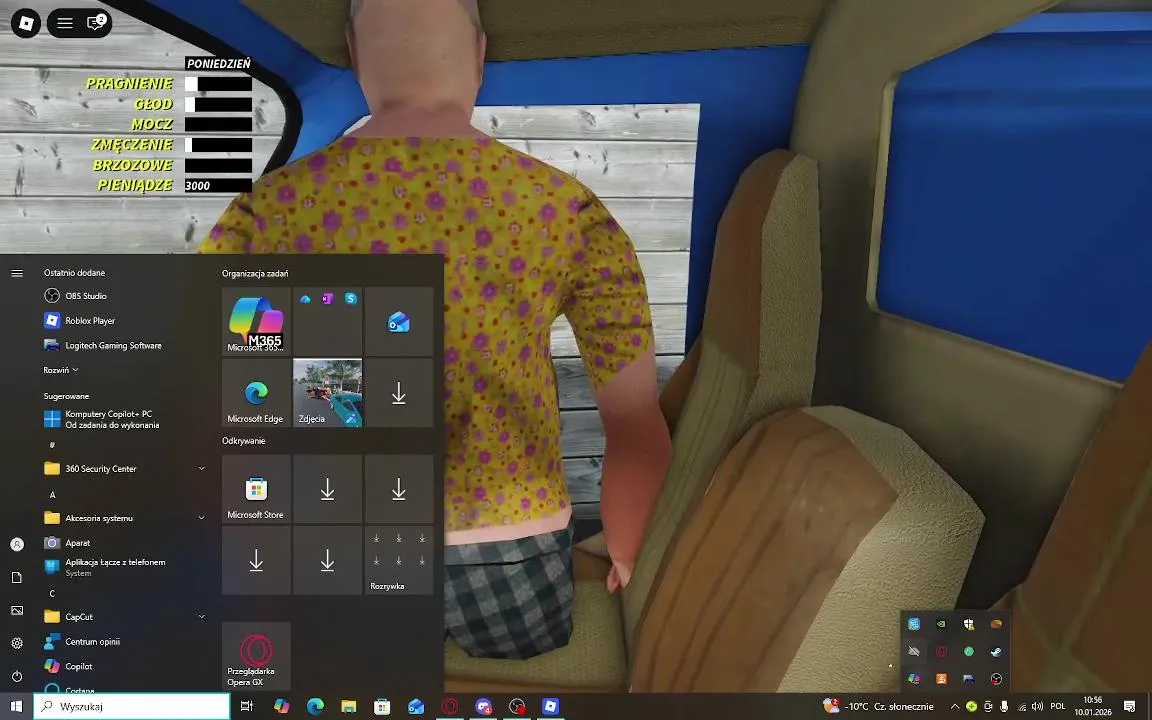Click the Windows Start button
The height and width of the screenshot is (720, 1152).
click(16, 706)
